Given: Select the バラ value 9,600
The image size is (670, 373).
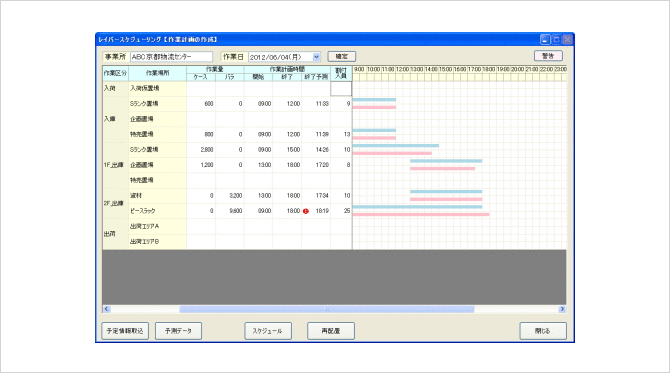Looking at the screenshot, I should [230, 211].
